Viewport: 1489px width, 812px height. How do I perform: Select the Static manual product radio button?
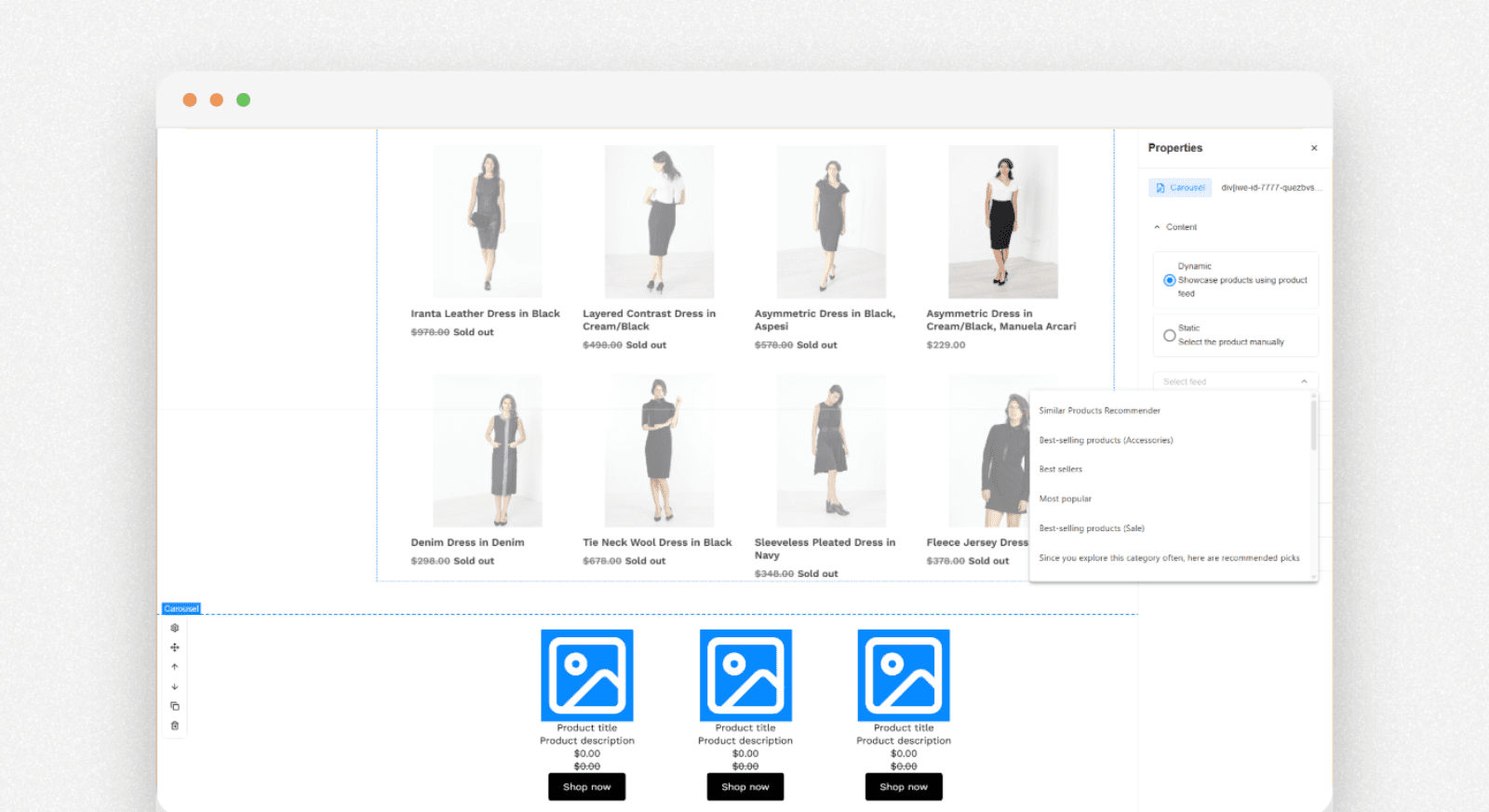[x=1169, y=335]
